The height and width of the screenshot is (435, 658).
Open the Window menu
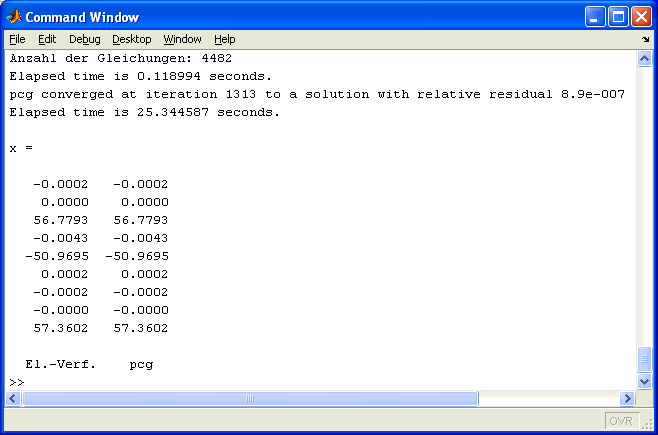(182, 39)
